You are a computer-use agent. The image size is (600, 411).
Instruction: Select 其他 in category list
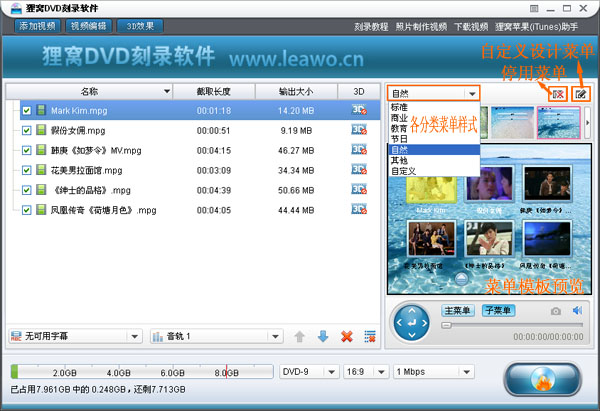point(434,160)
